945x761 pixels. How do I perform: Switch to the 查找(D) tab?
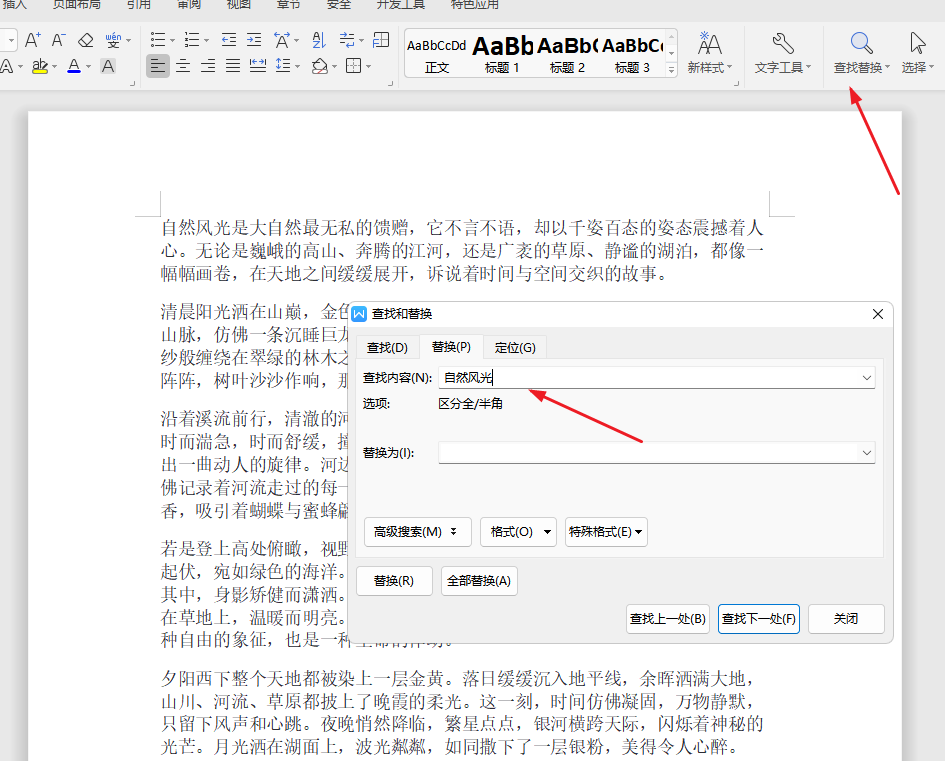tap(387, 347)
